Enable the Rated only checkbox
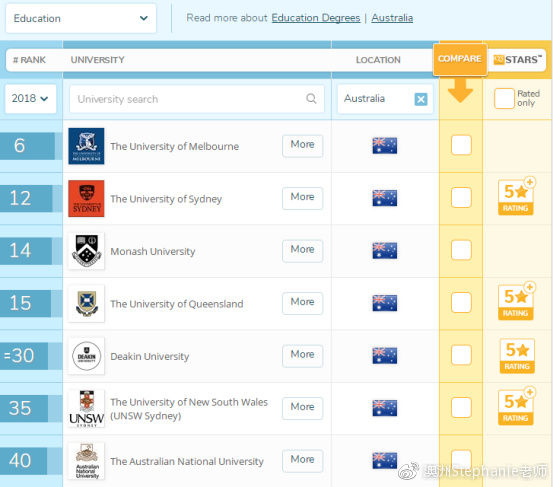Viewport: 554px width, 487px height. [504, 98]
